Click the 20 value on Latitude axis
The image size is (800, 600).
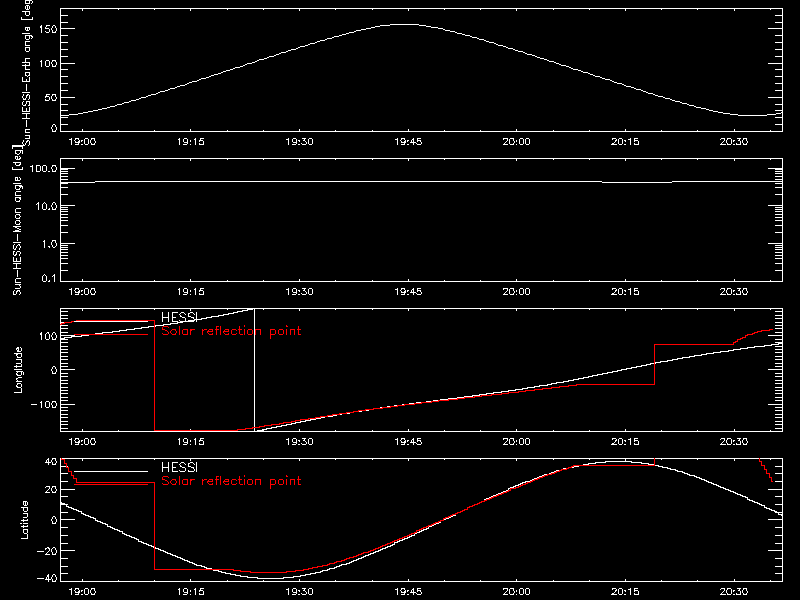[x=51, y=490]
